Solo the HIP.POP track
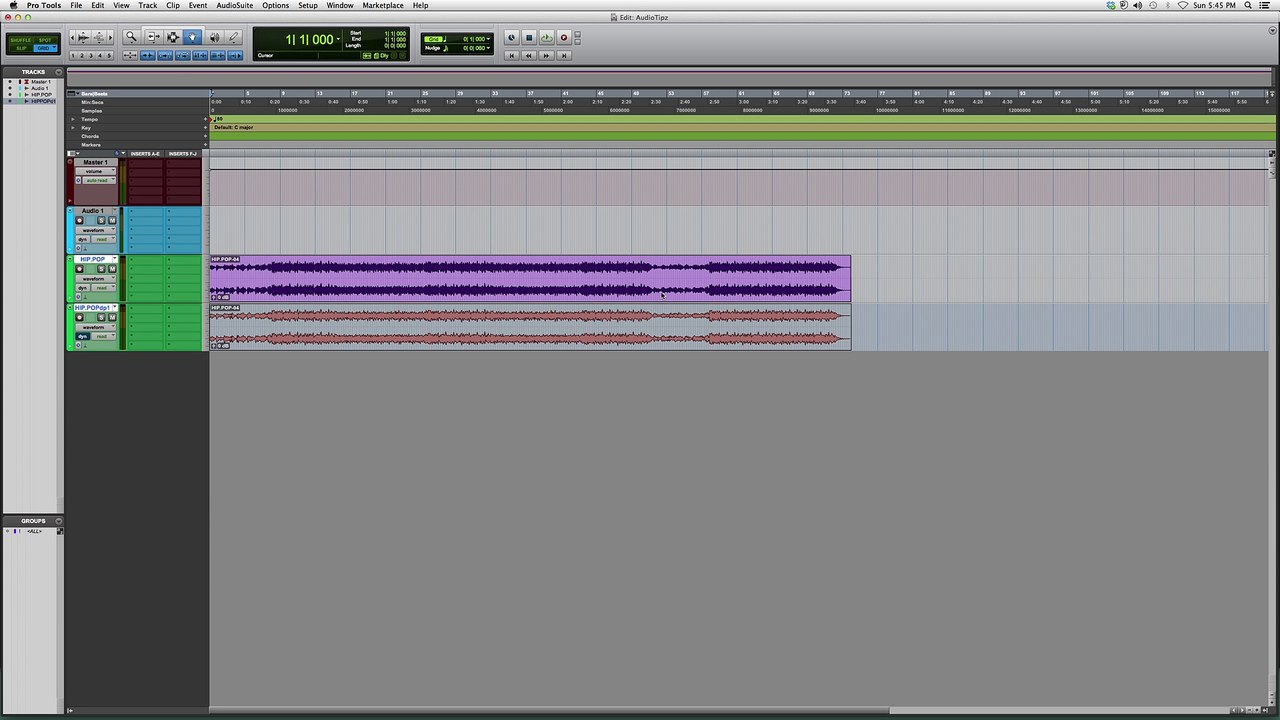This screenshot has width=1280, height=720. (101, 269)
